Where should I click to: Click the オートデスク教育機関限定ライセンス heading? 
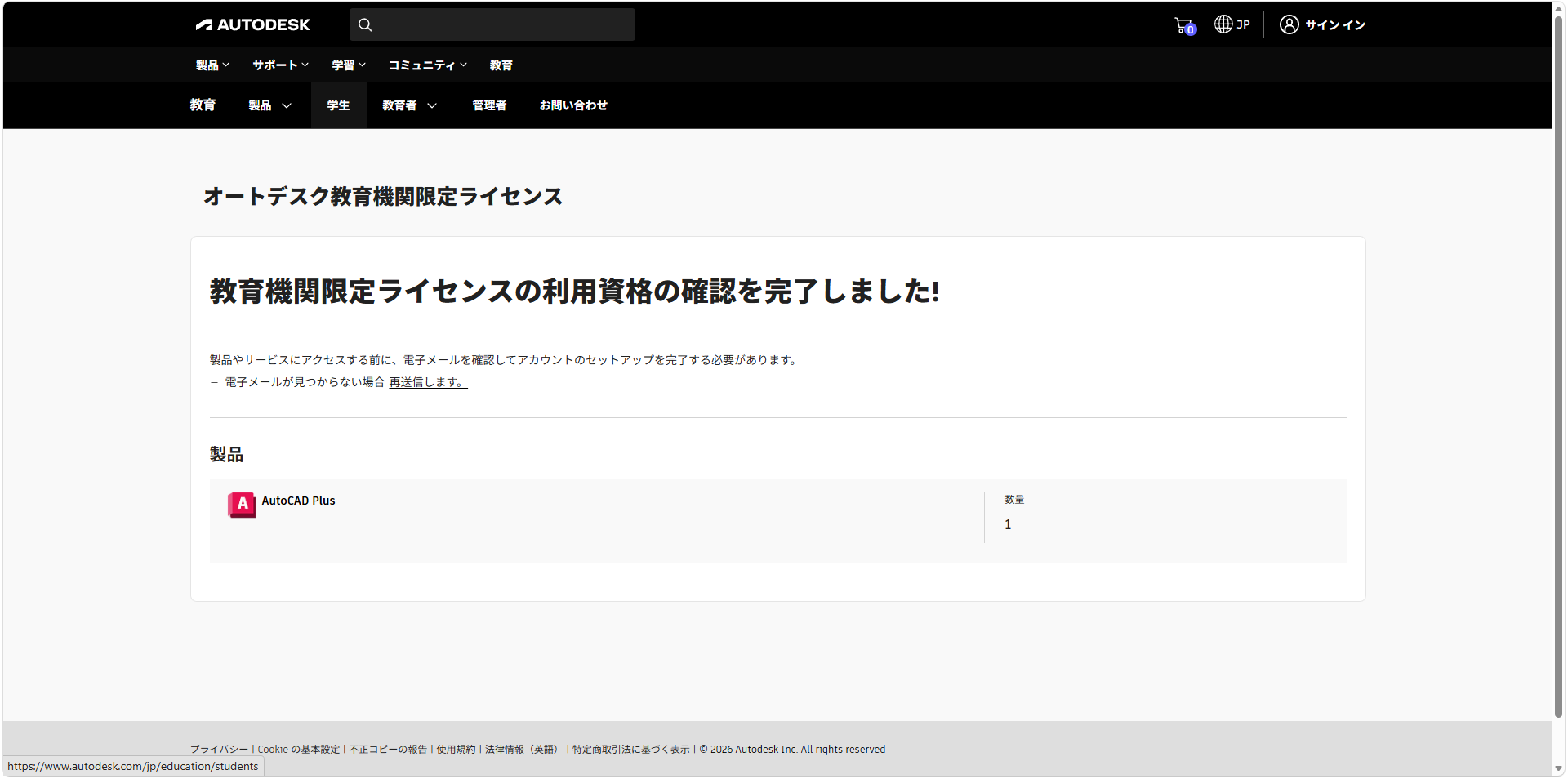383,197
